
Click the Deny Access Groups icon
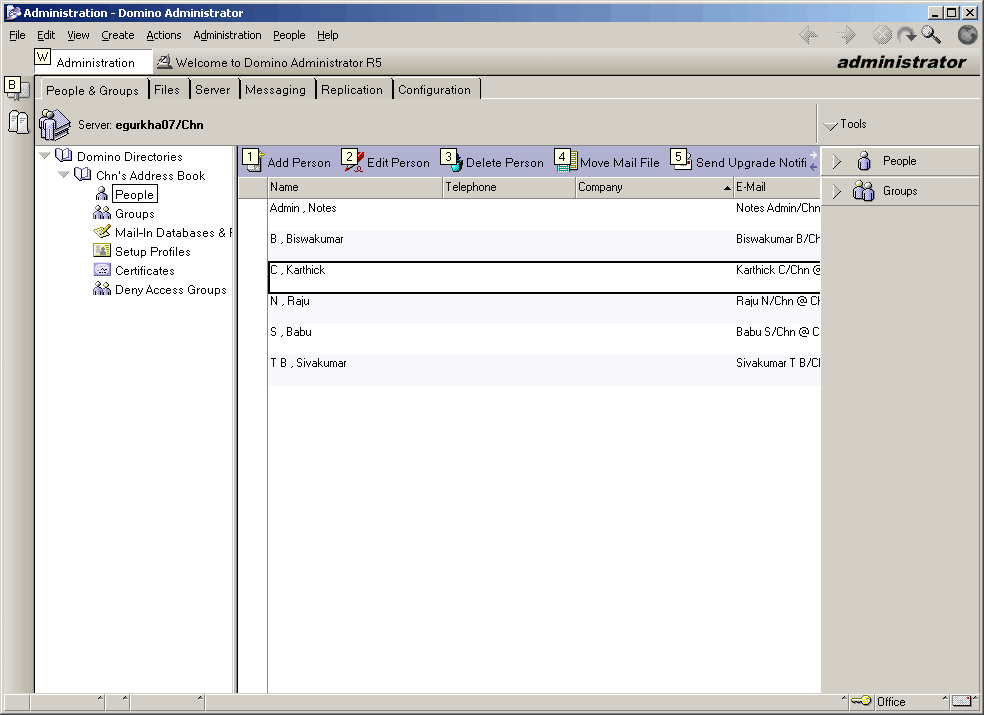(x=102, y=289)
